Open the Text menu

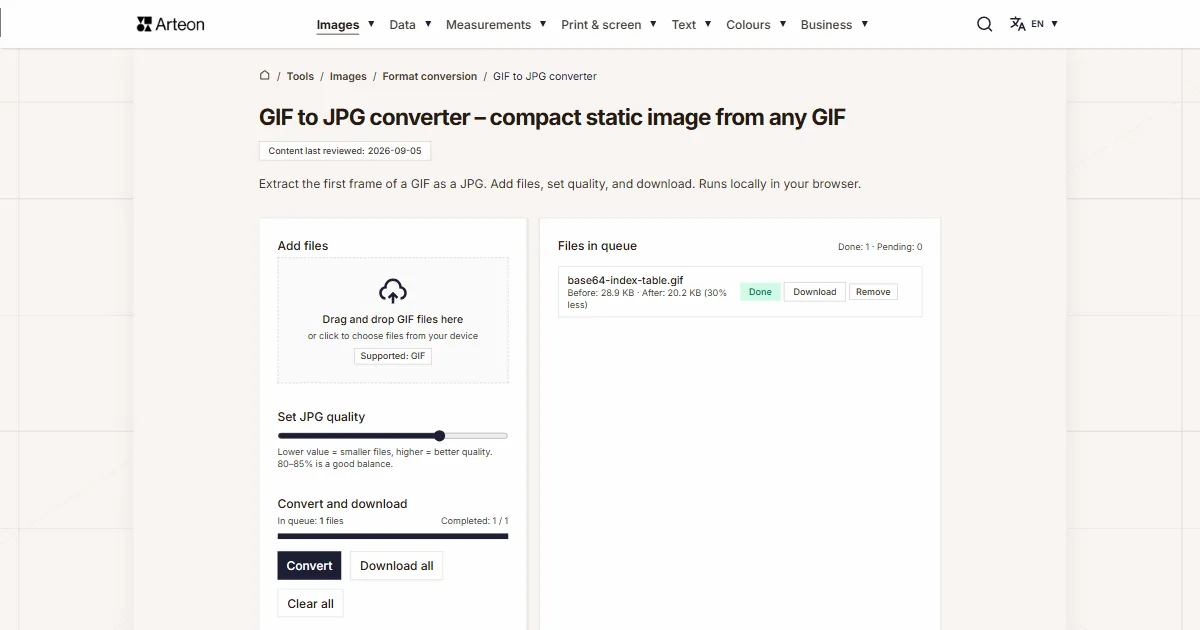pyautogui.click(x=684, y=25)
